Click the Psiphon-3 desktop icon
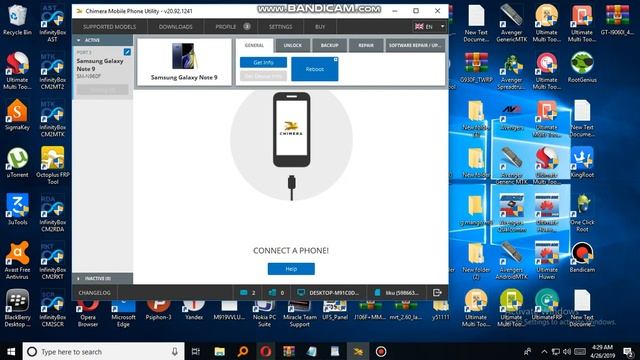Screen dimensions: 640x360 coord(158,310)
